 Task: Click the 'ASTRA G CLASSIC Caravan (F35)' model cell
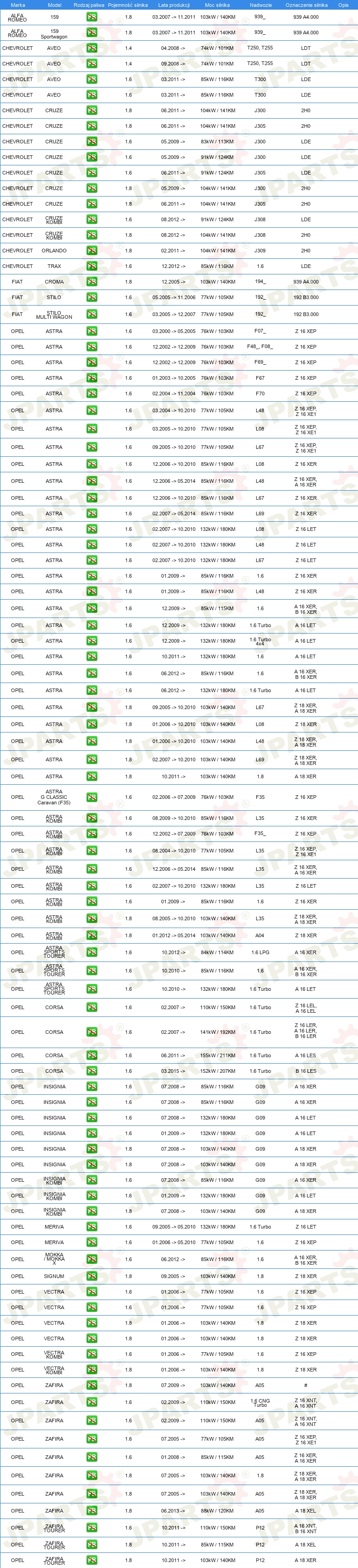tap(54, 797)
